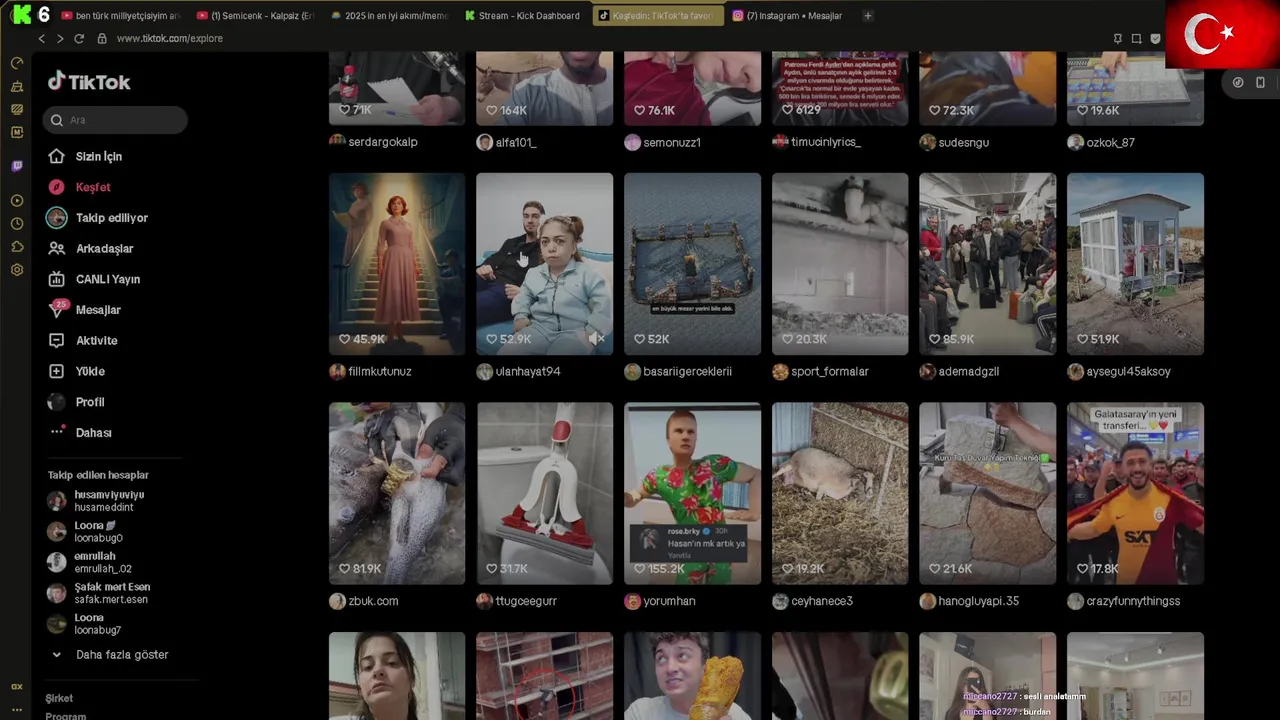Click the address bar lock icon
Viewport: 1280px width, 720px height.
click(x=101, y=38)
